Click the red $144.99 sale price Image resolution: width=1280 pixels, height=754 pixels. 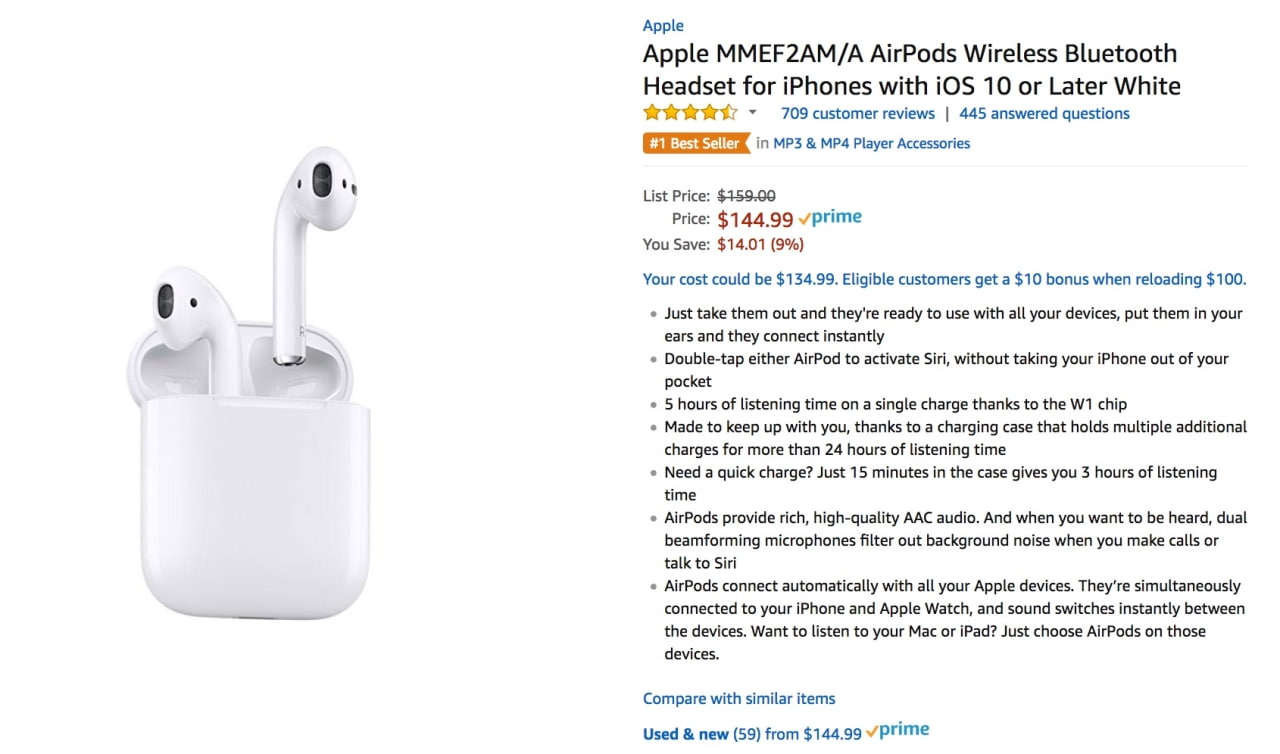tap(754, 219)
